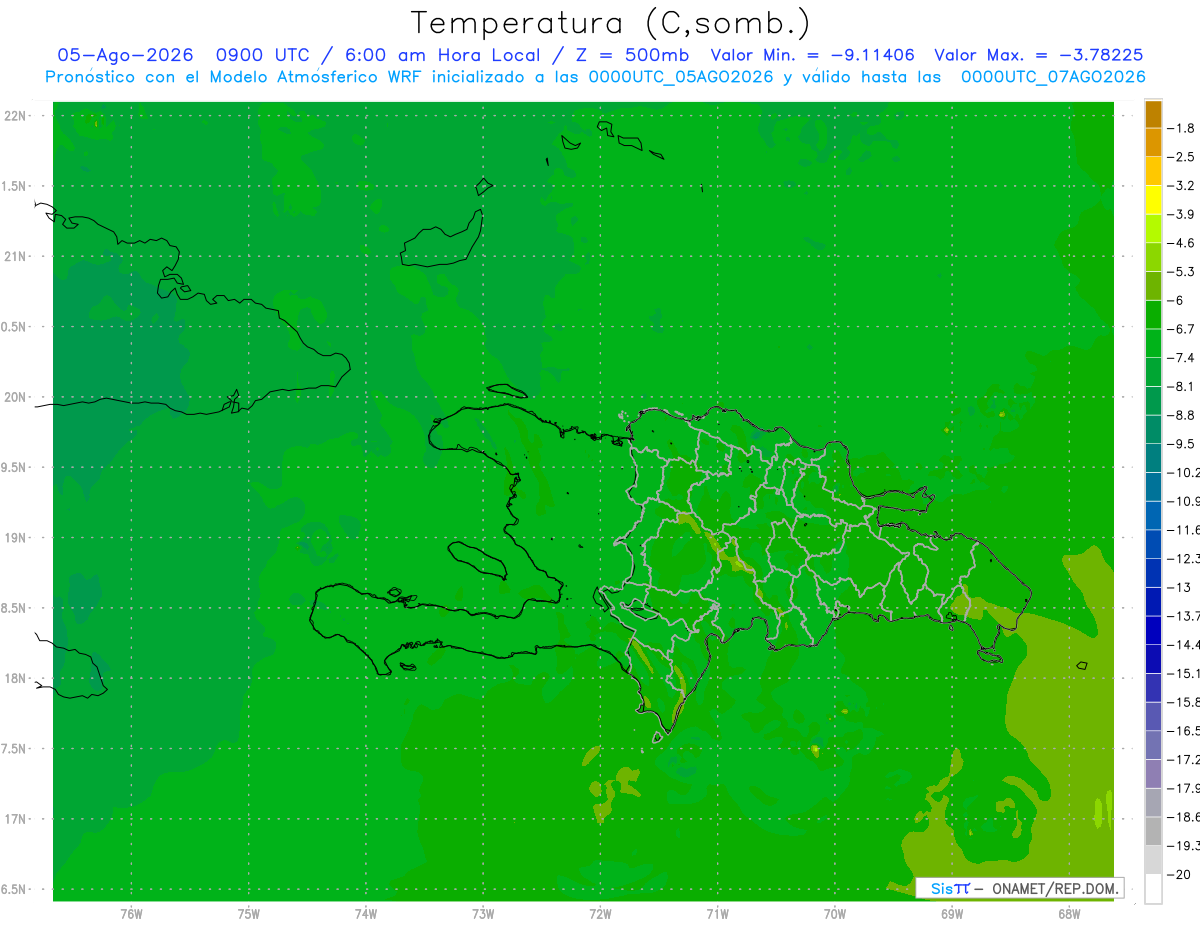1200x927 pixels.
Task: Click the "-6.7" colorbar label
Action: pos(1182,329)
